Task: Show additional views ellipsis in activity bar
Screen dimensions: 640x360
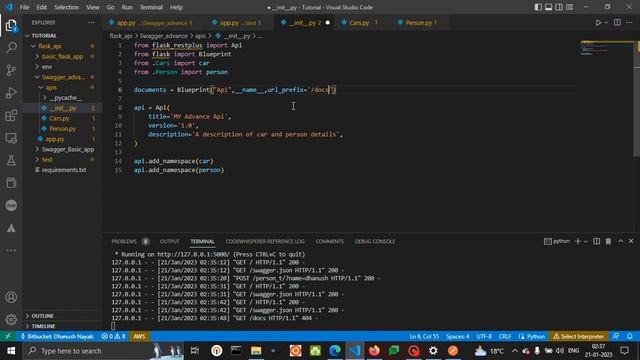Action: pos(11,250)
